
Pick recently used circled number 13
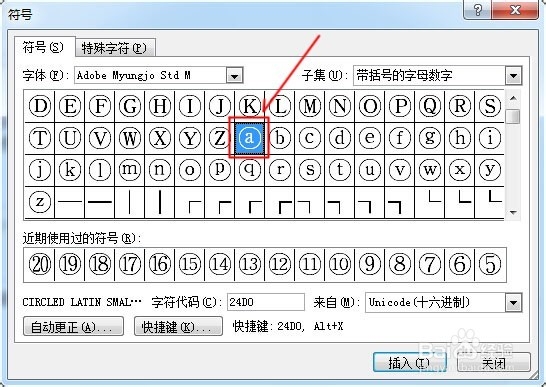point(250,264)
